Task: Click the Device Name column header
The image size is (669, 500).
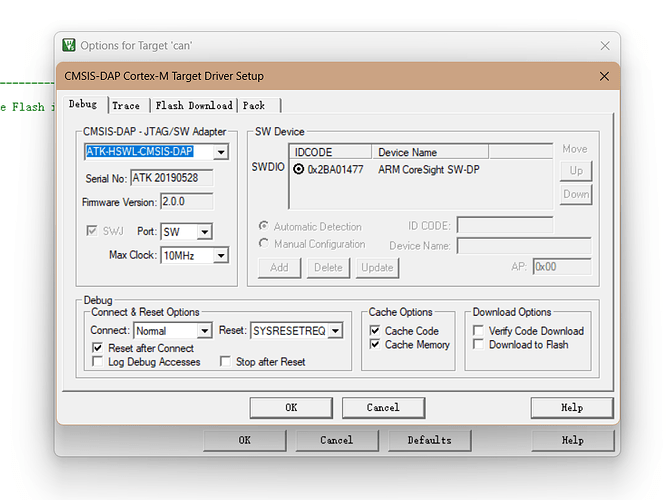Action: pyautogui.click(x=430, y=152)
